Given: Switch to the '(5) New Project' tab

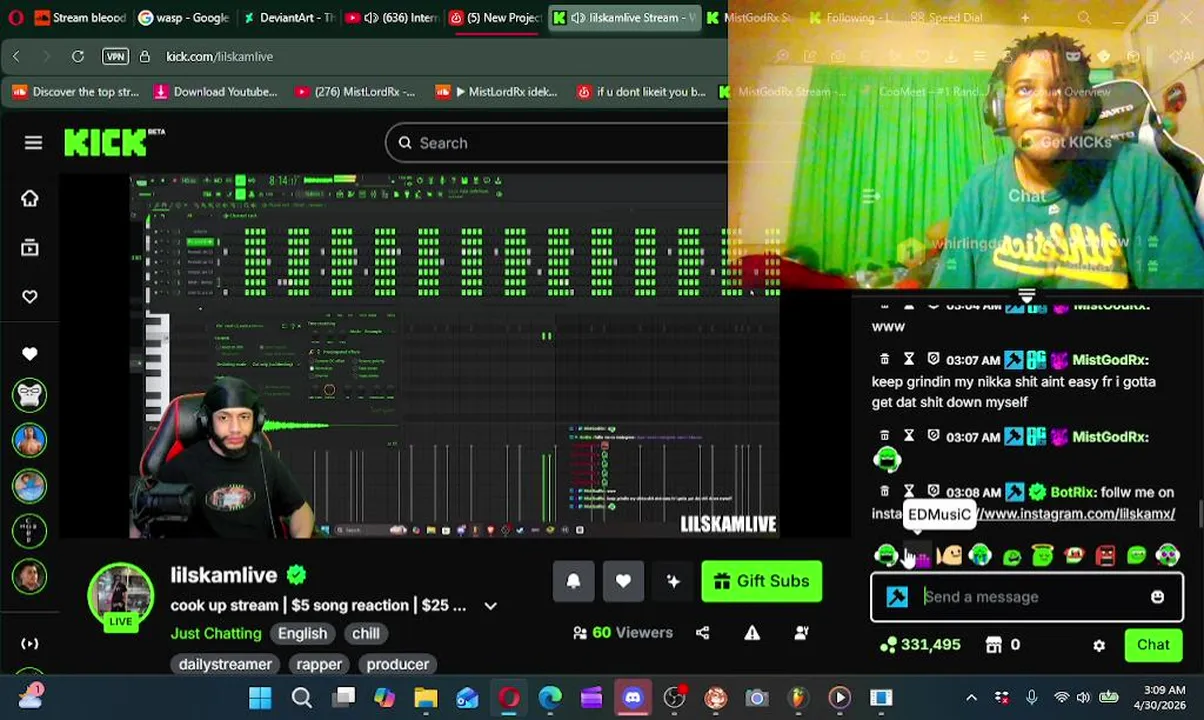Looking at the screenshot, I should [495, 17].
